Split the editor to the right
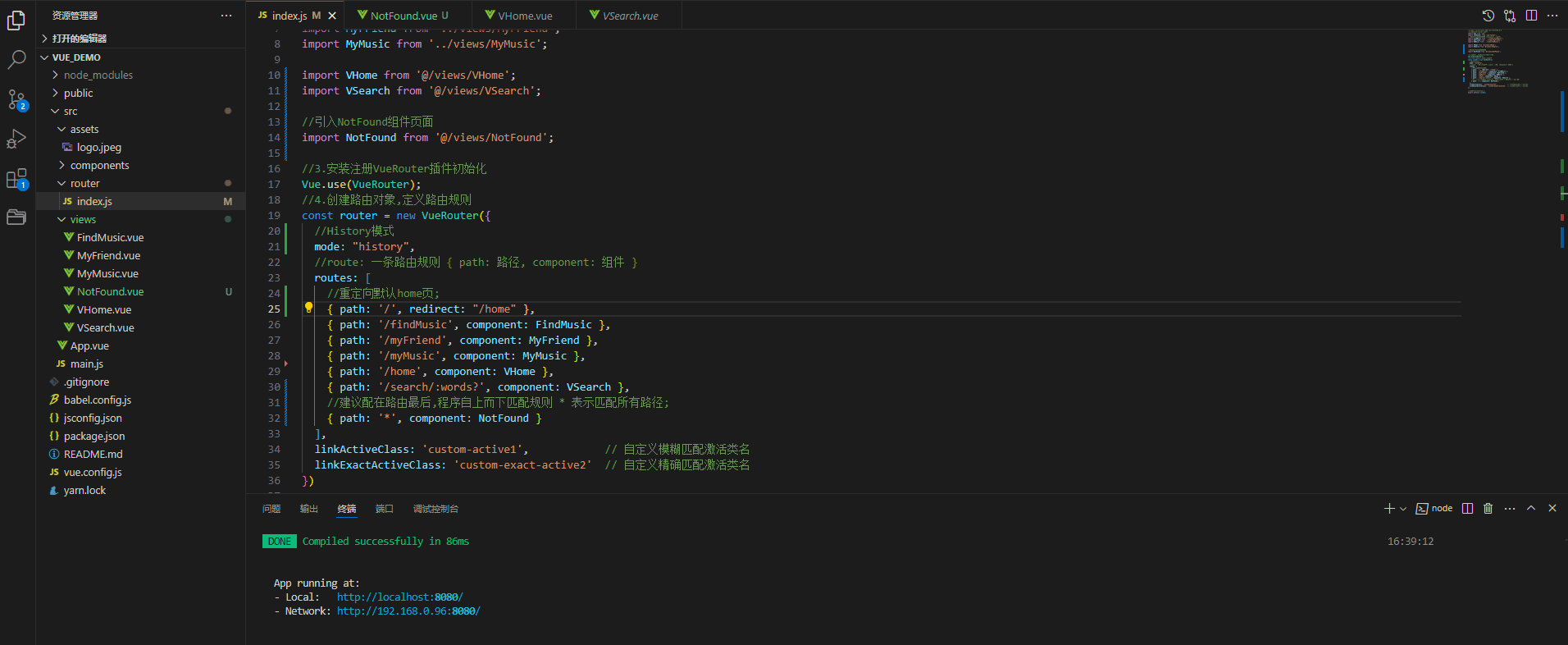The height and width of the screenshot is (645, 1568). [x=1531, y=16]
